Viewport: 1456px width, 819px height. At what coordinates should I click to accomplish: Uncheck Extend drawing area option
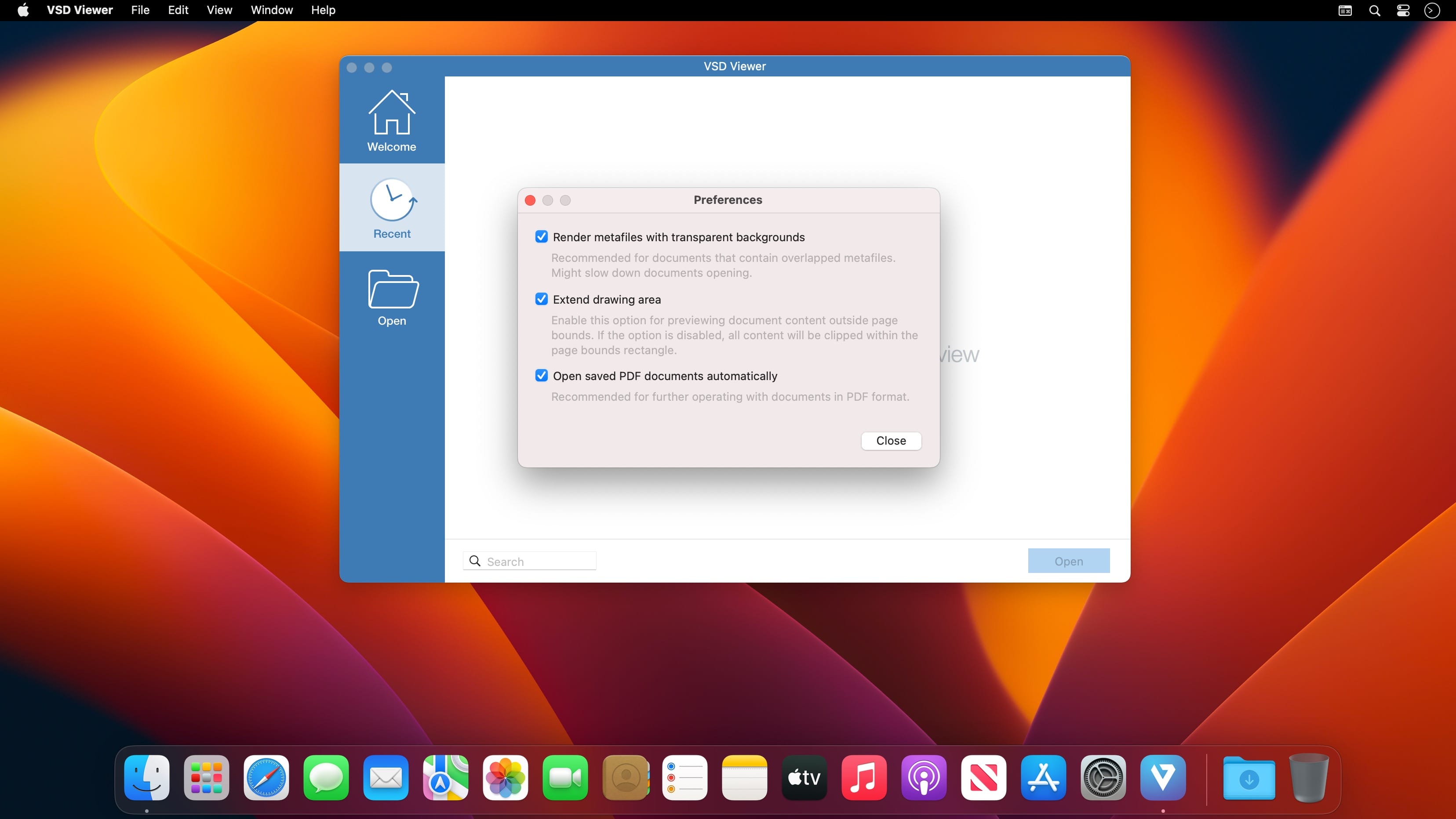tap(542, 299)
